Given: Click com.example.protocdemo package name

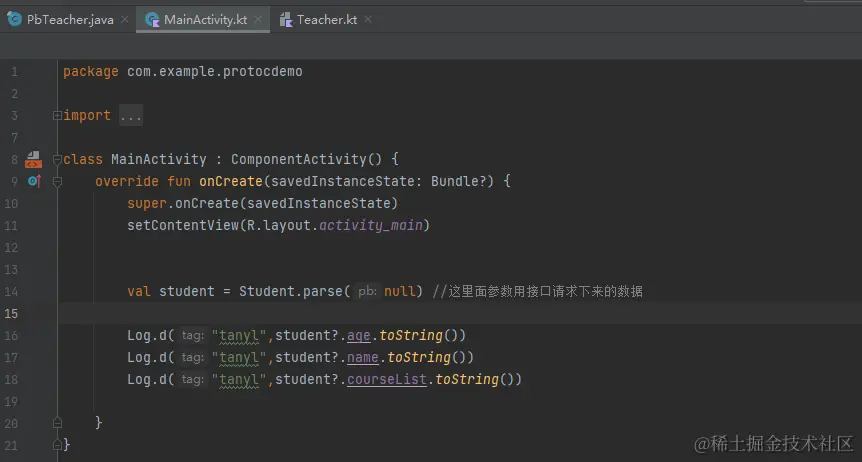Looking at the screenshot, I should [x=215, y=72].
